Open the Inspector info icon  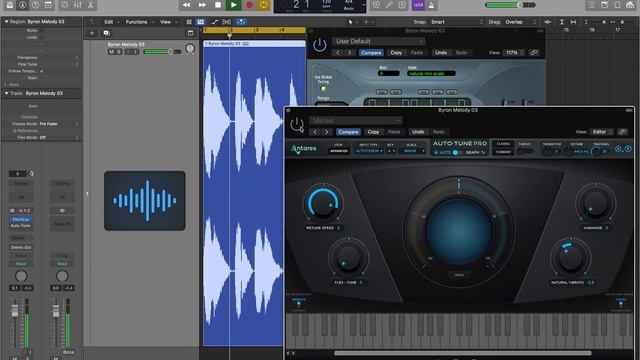click(22, 5)
